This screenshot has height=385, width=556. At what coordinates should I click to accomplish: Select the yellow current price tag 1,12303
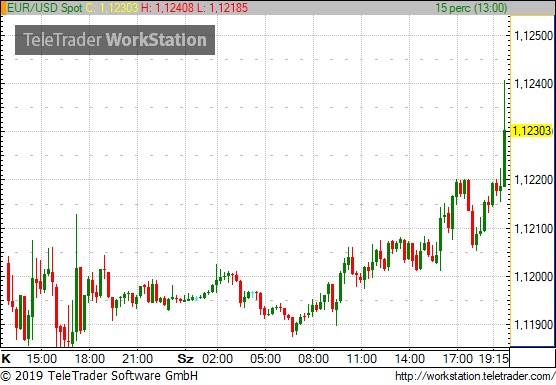(532, 131)
